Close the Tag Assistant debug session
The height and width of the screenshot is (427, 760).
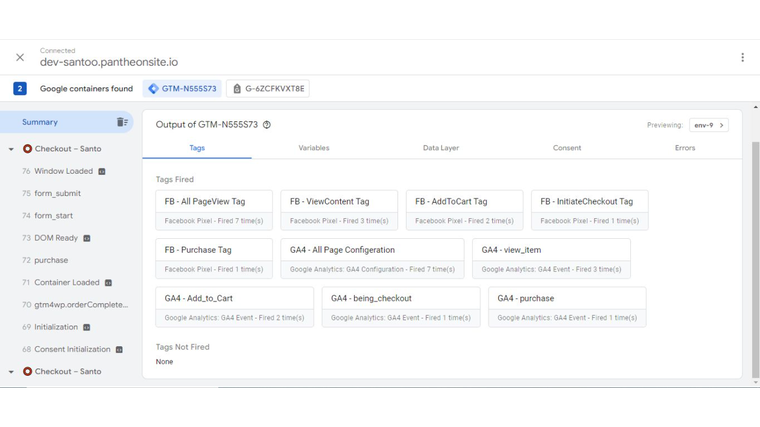point(20,57)
